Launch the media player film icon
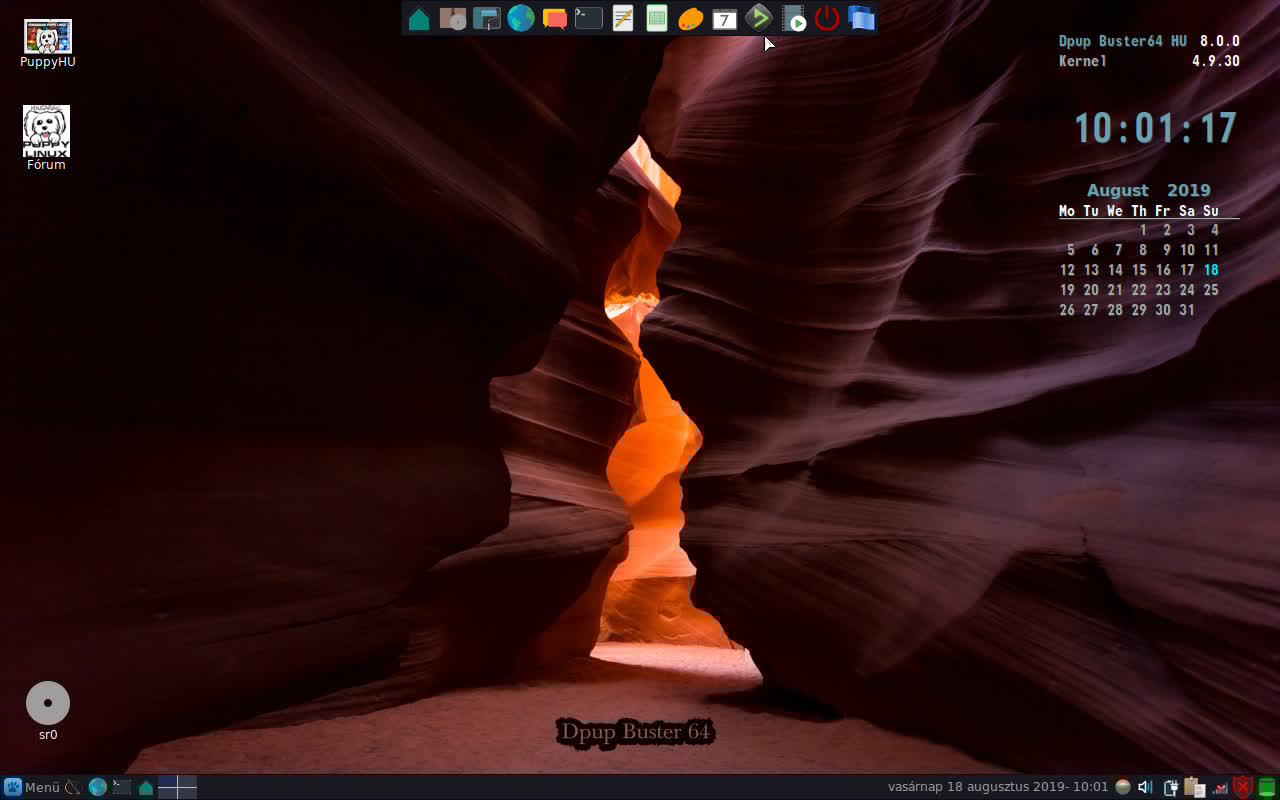 [793, 18]
